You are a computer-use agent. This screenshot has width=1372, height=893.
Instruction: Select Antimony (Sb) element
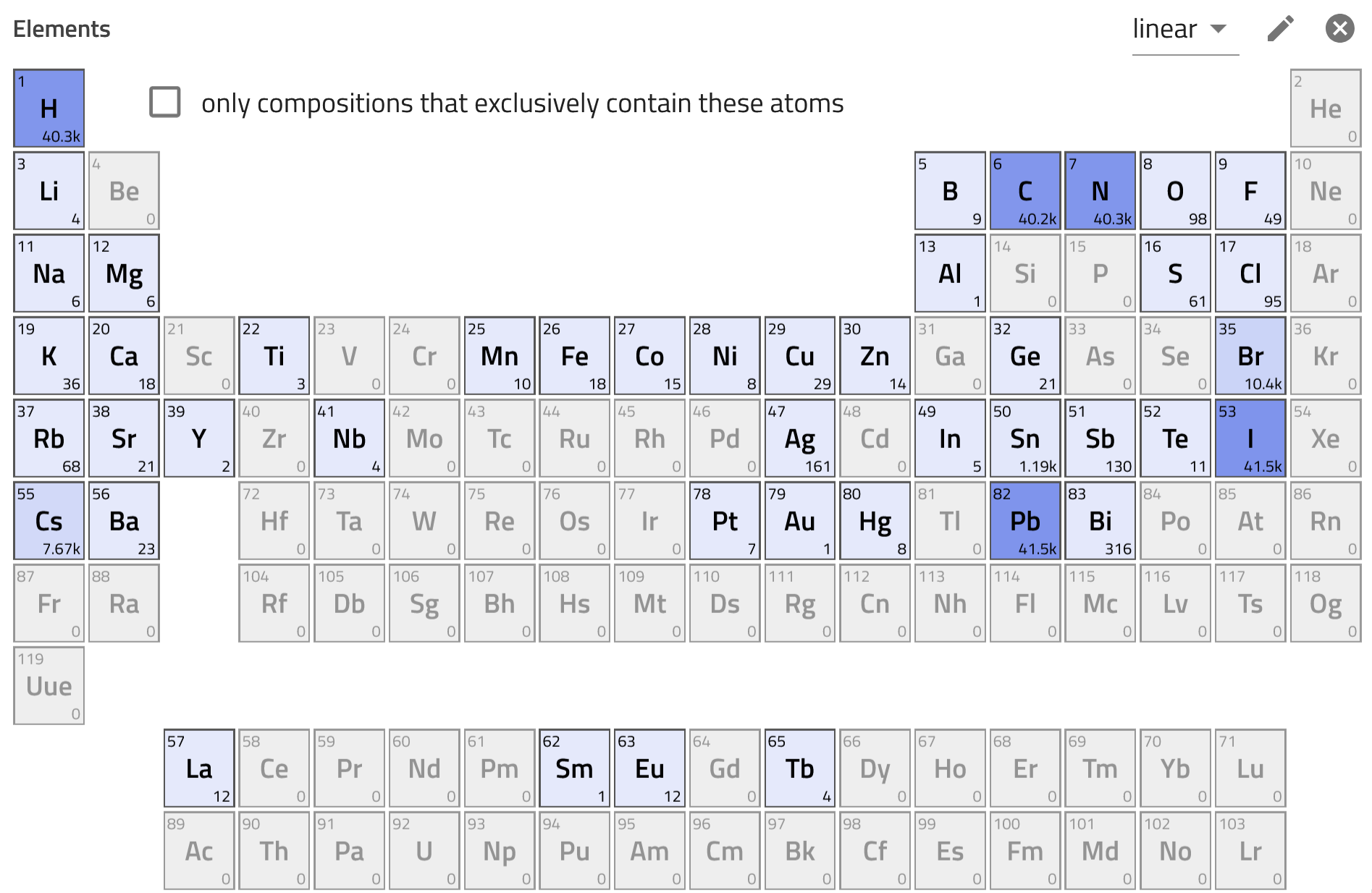click(x=1100, y=439)
